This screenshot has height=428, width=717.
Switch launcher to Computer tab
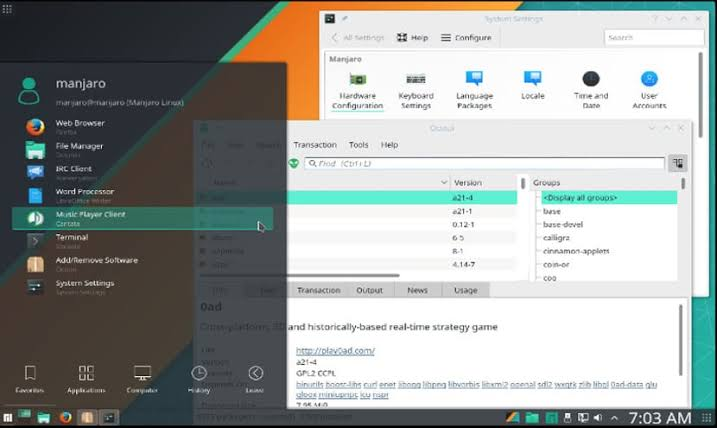coord(142,380)
